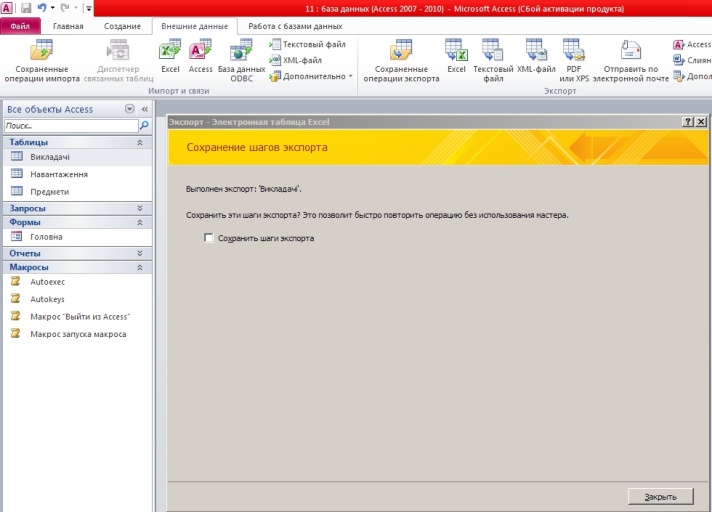This screenshot has height=512, width=712.
Task: Click the search magnifier icon
Action: (144, 125)
